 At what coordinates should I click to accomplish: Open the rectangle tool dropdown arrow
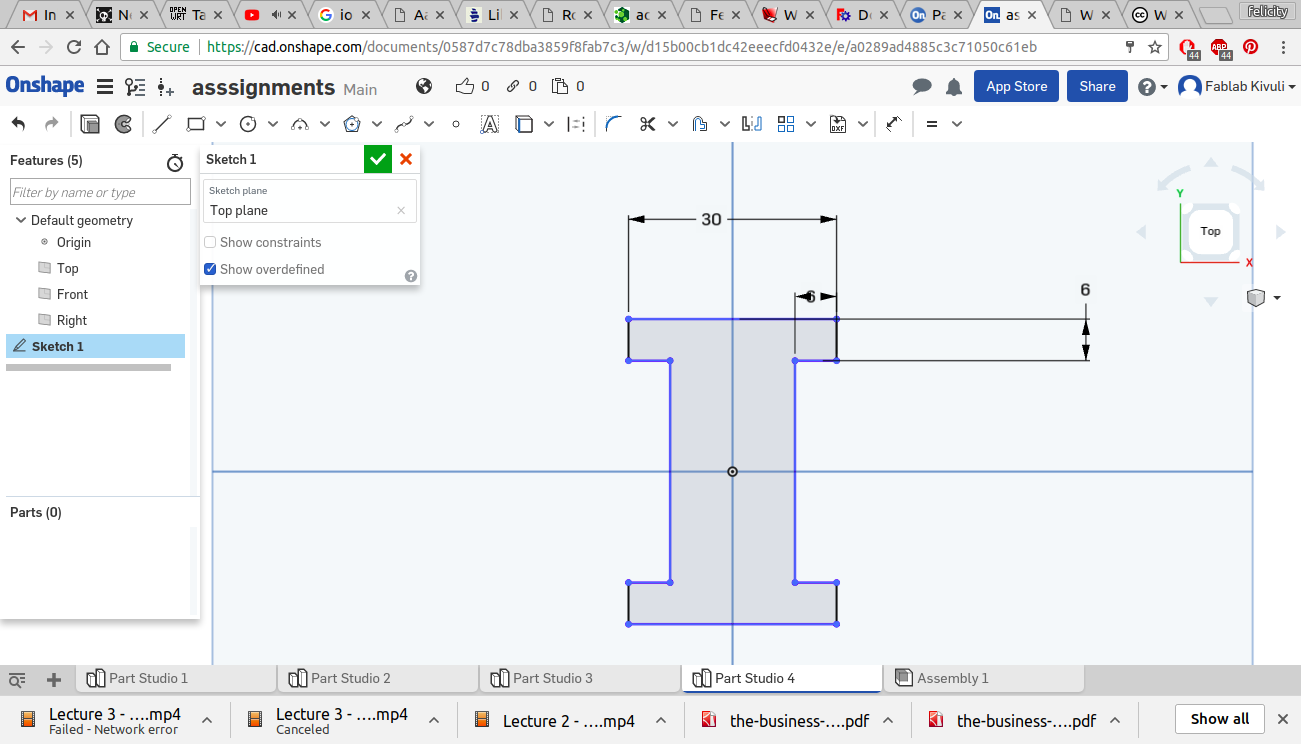221,124
